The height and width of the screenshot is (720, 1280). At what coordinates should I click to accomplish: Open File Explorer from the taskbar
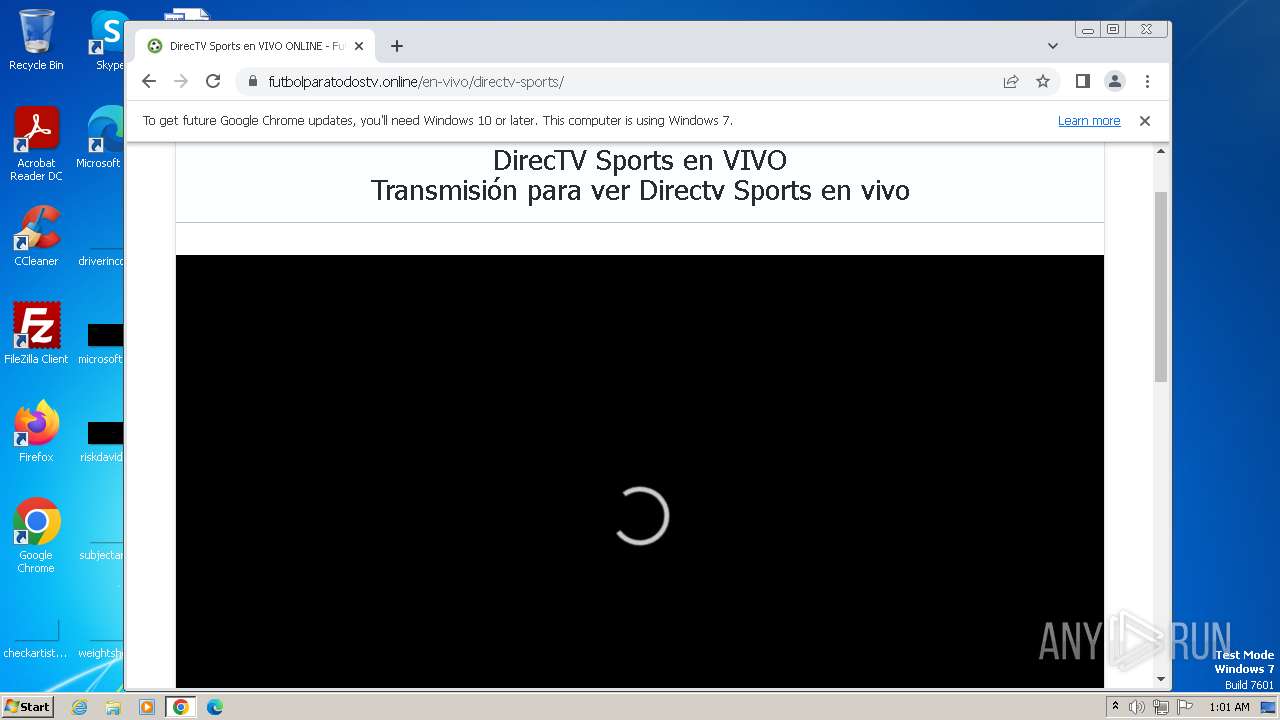click(x=113, y=707)
